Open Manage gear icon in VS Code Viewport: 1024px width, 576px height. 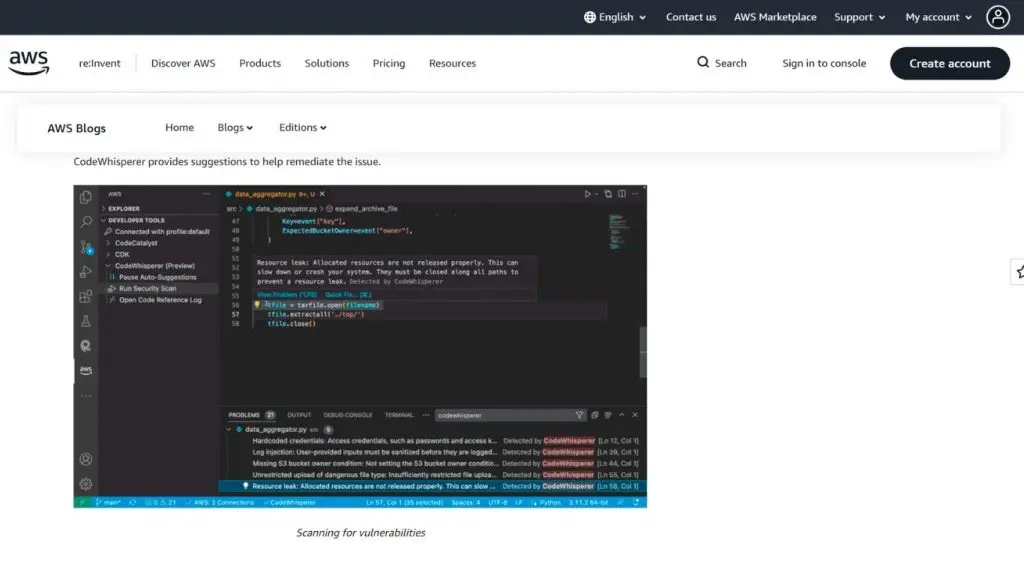(86, 484)
